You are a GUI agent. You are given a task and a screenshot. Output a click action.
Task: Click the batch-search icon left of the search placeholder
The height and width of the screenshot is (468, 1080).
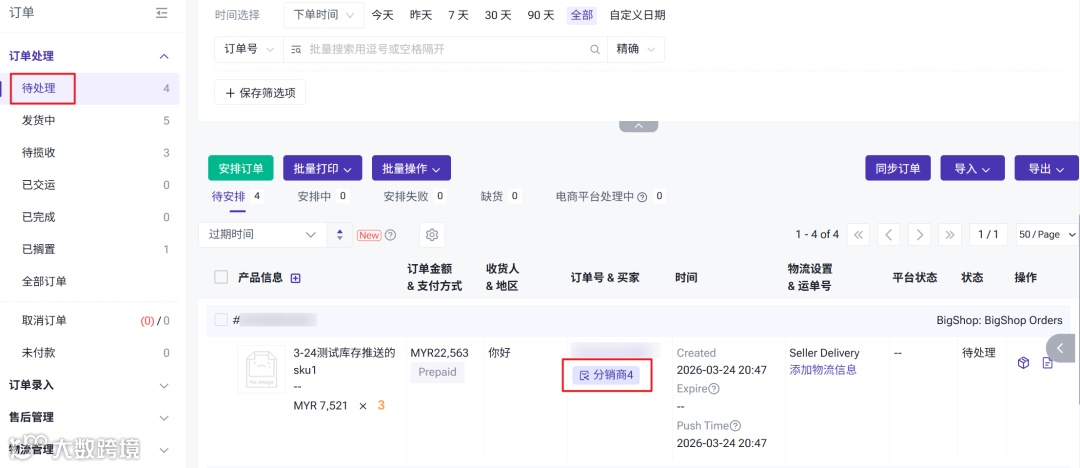[x=296, y=50]
